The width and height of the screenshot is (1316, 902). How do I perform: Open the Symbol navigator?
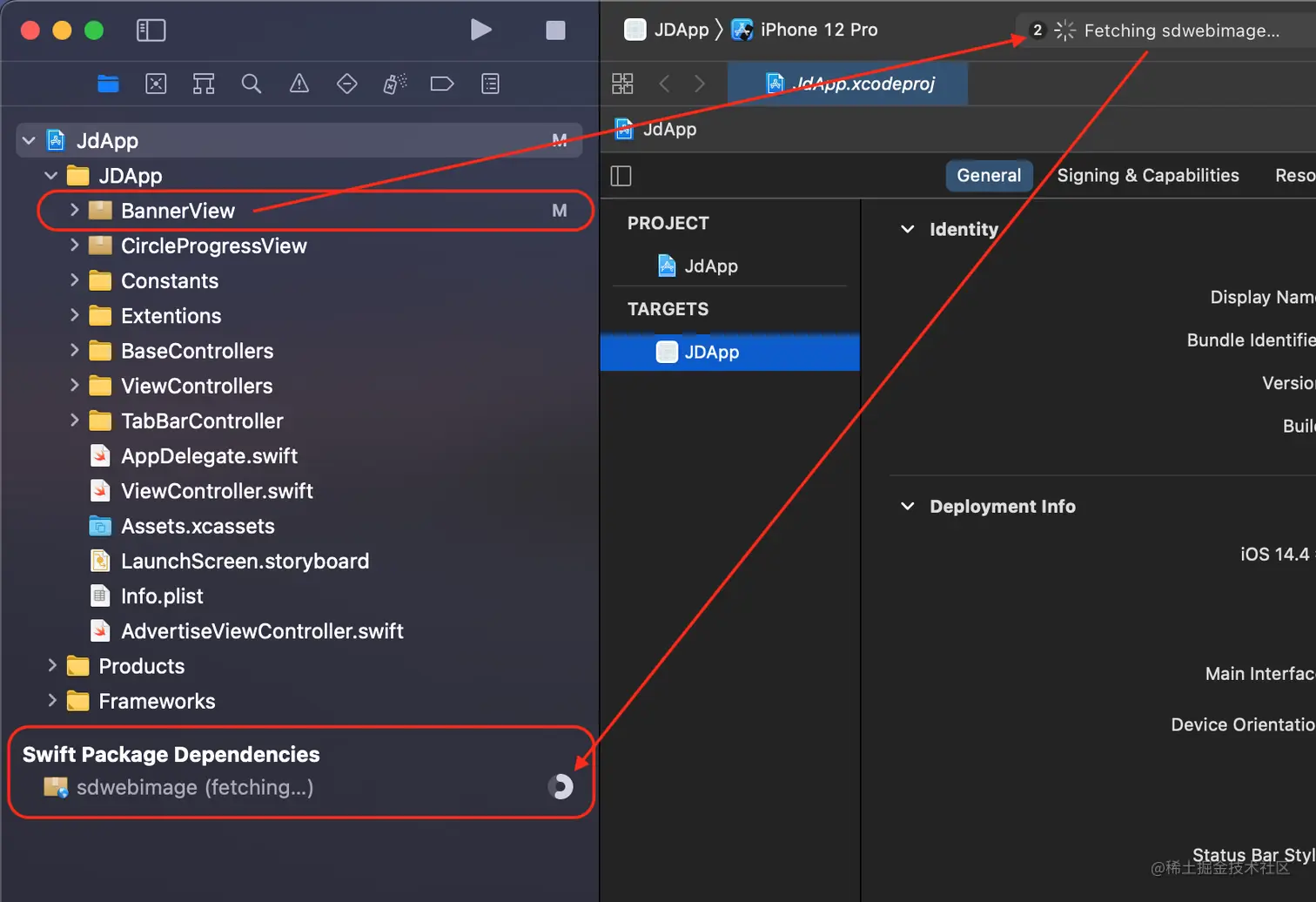[204, 84]
